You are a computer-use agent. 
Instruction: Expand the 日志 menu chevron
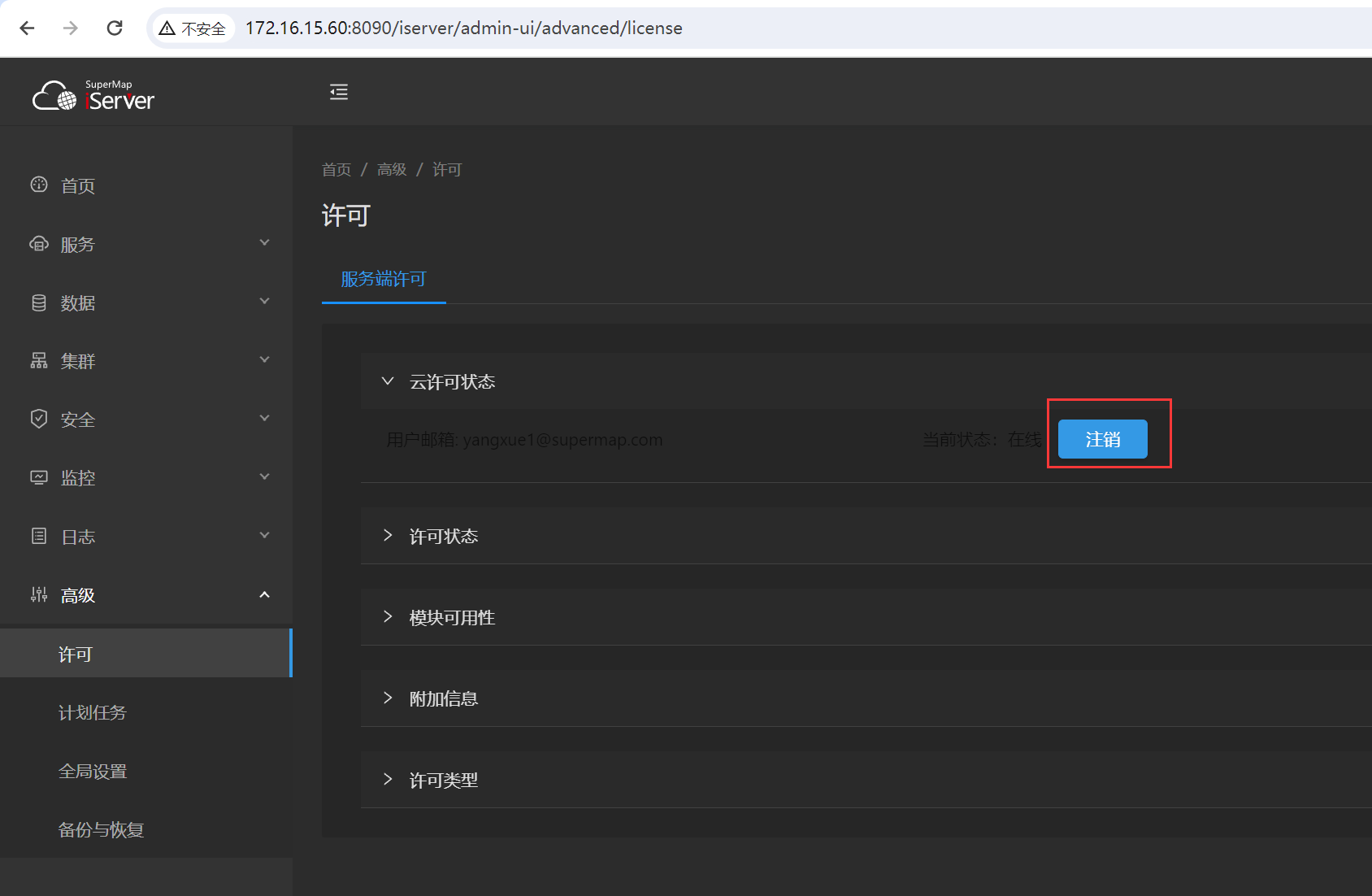click(264, 536)
